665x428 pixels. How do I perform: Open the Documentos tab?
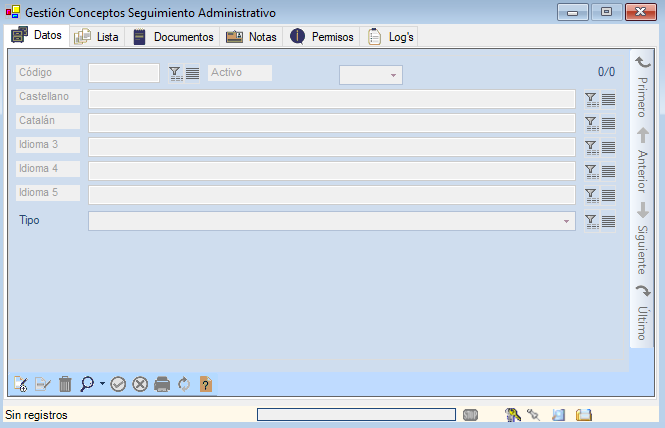coord(174,37)
